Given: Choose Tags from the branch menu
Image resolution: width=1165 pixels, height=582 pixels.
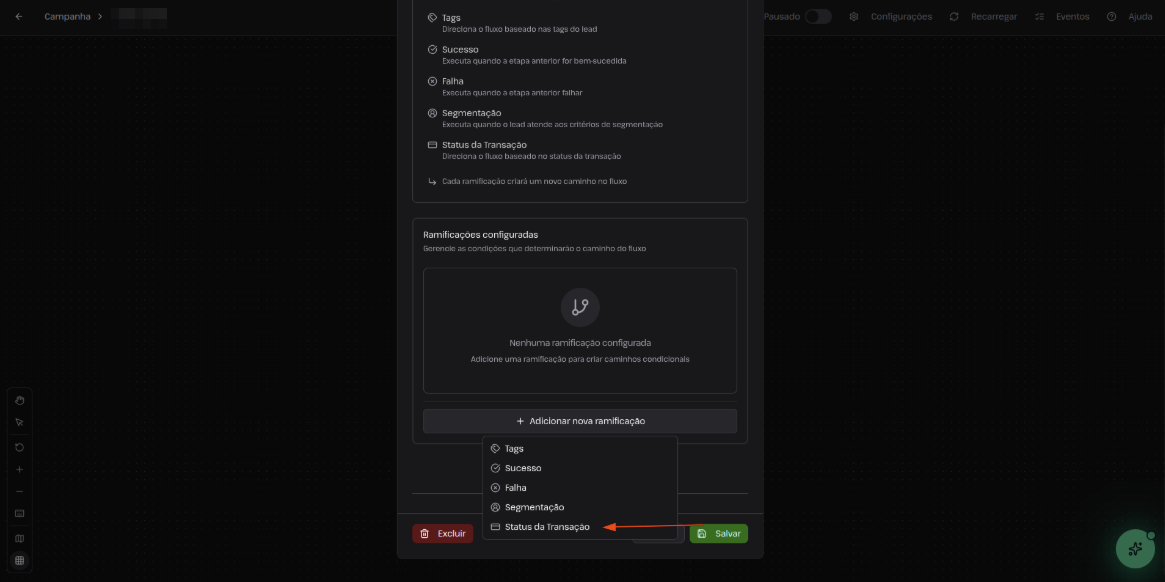Looking at the screenshot, I should click(x=514, y=449).
